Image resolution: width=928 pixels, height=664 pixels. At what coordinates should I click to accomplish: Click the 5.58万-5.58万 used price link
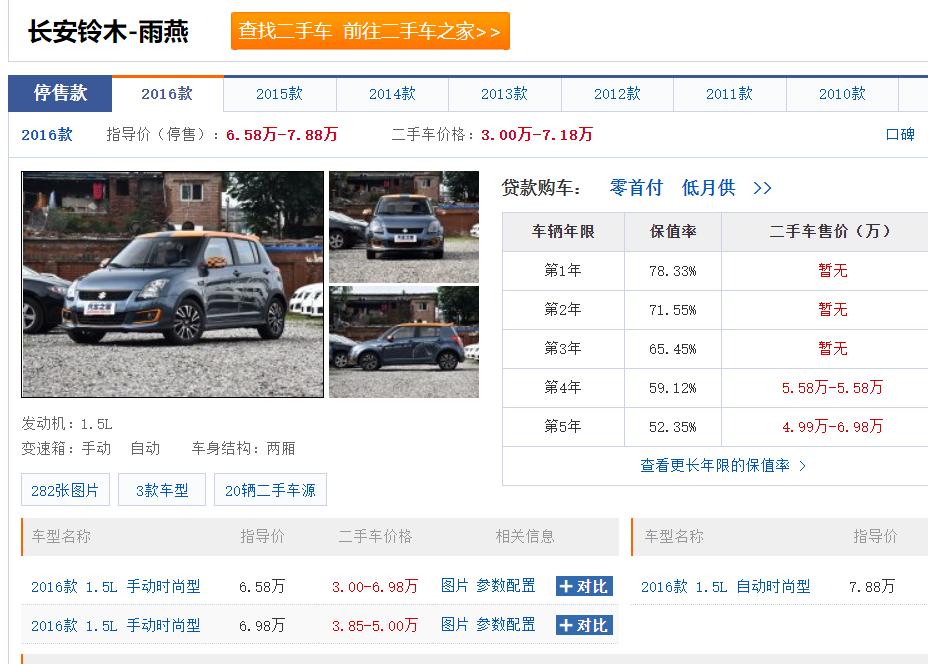833,388
